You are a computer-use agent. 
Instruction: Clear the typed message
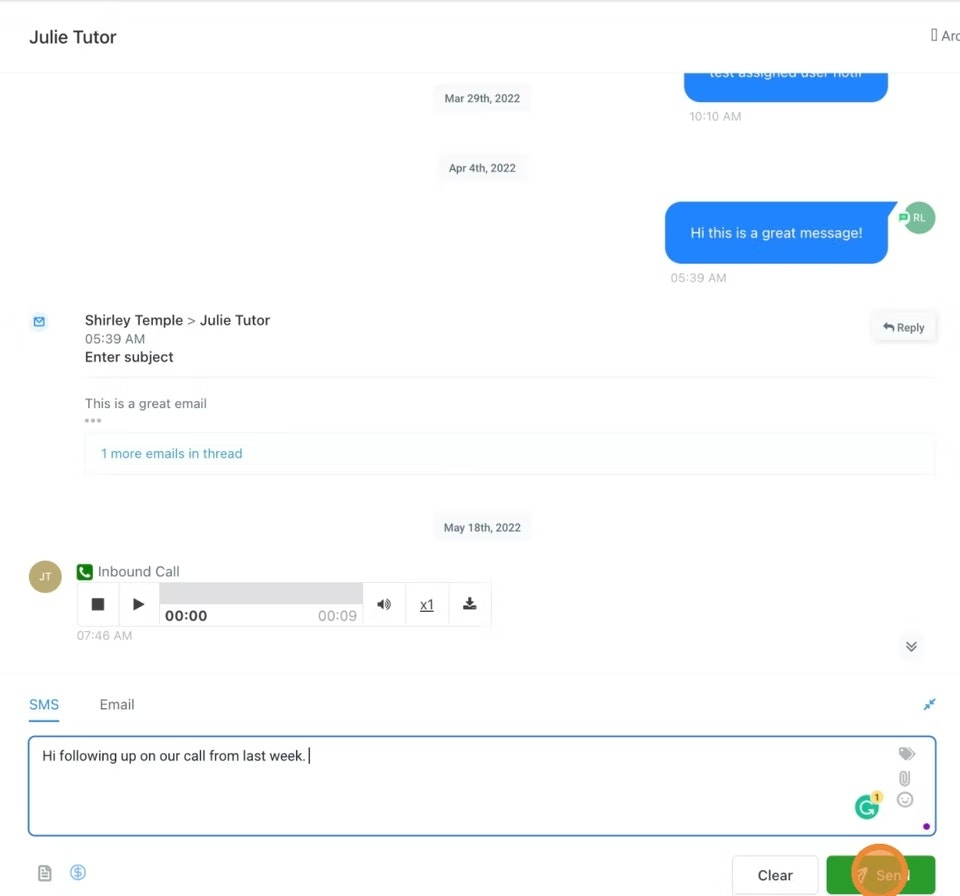coord(775,875)
